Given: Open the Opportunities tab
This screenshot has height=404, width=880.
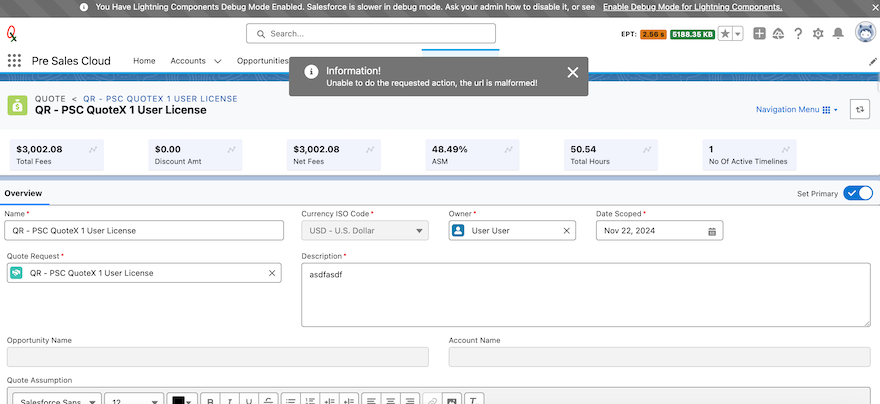Looking at the screenshot, I should coord(262,61).
